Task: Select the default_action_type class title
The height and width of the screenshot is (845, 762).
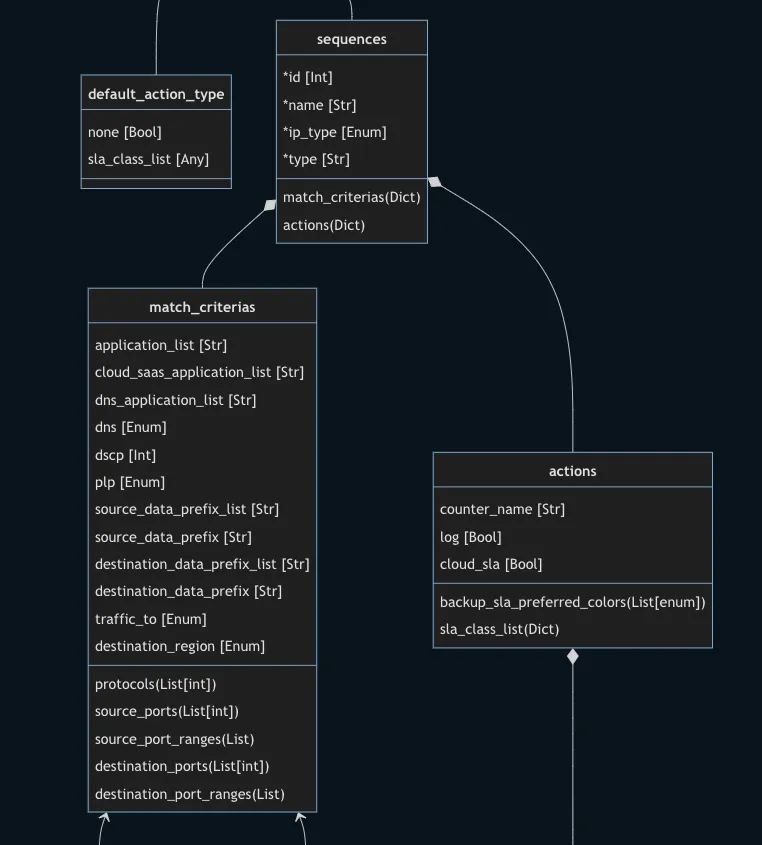Action: pyautogui.click(x=156, y=94)
